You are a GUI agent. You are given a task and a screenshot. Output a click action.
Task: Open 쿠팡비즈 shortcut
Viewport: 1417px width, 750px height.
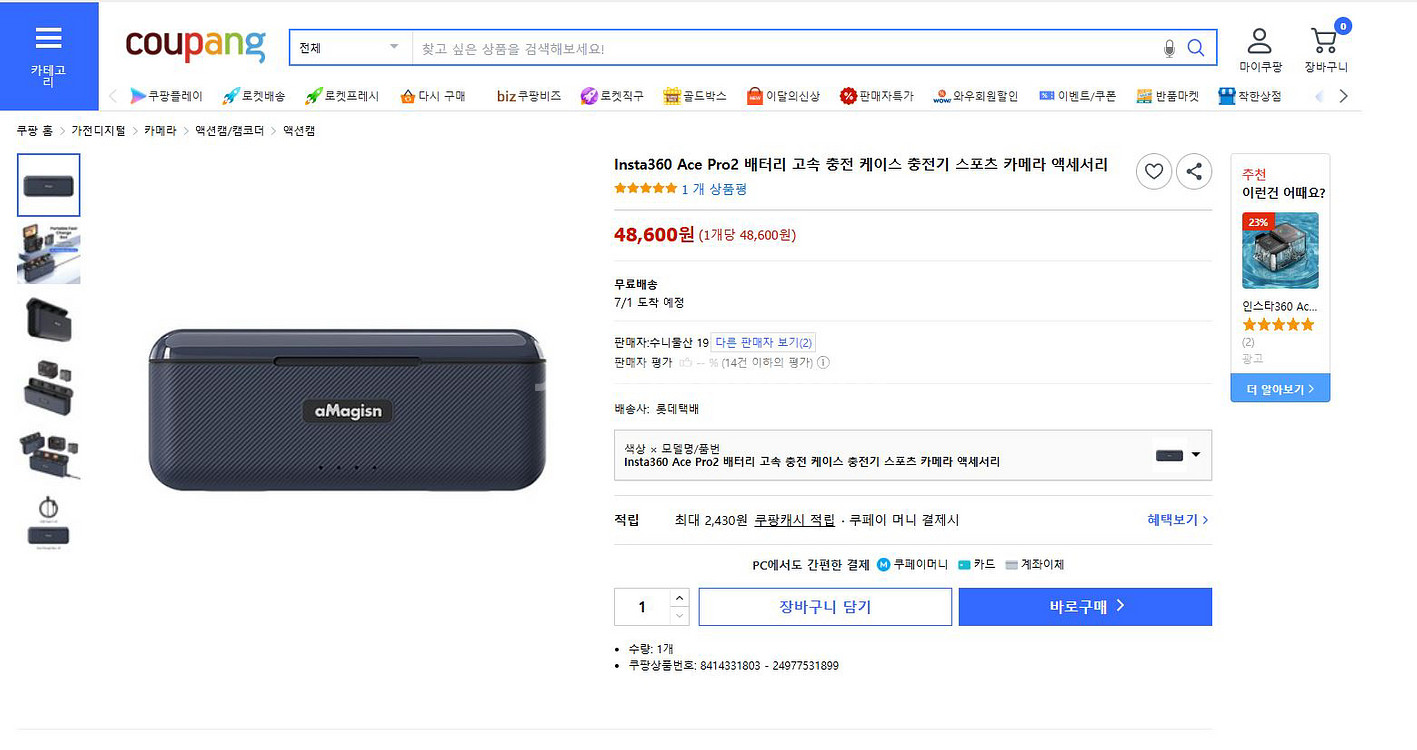pyautogui.click(x=529, y=96)
